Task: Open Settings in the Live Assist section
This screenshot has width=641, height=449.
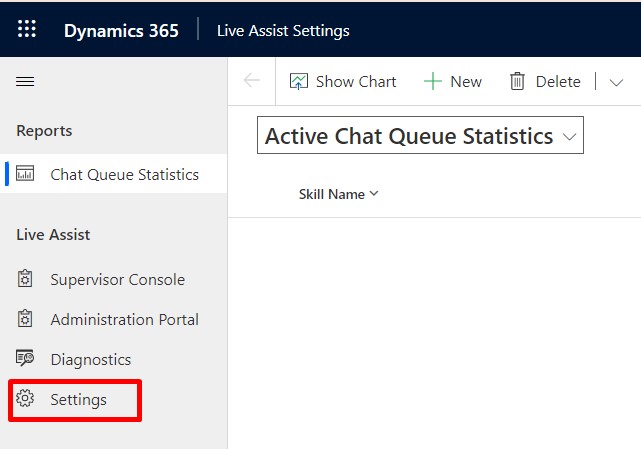Action: tap(114, 400)
